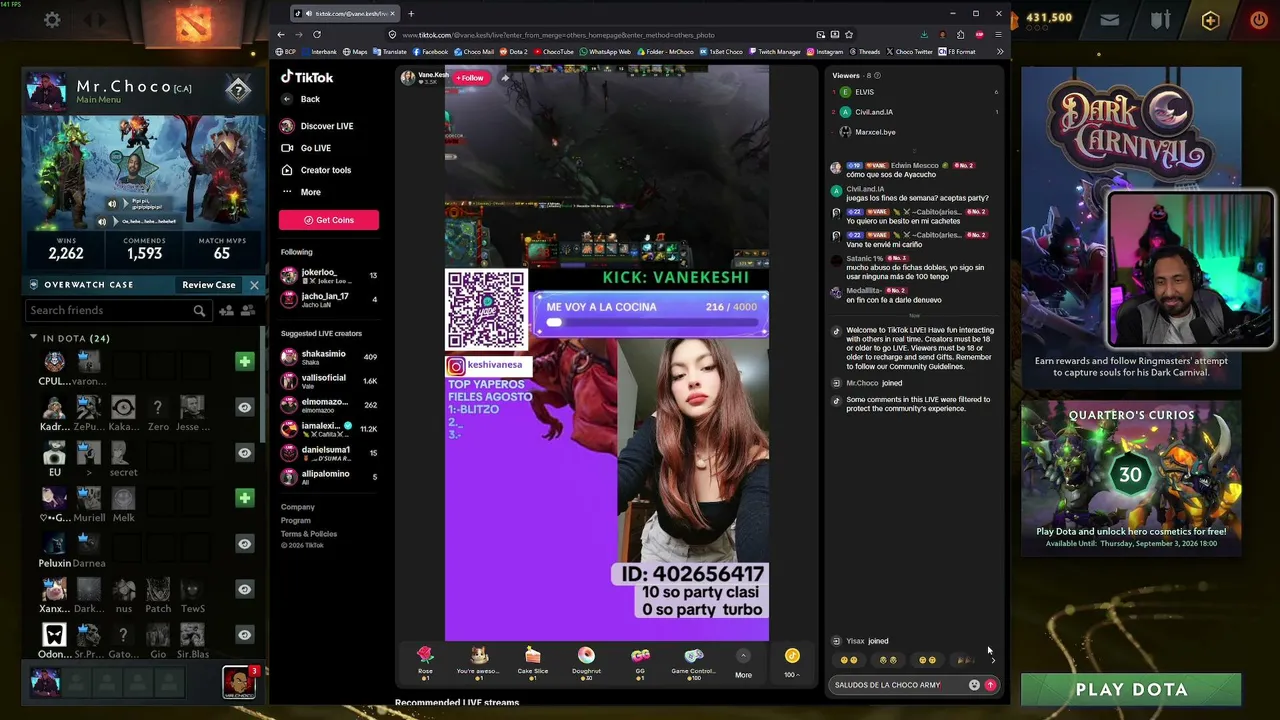Click the TikTok coin balance icon
The image size is (1280, 720).
tap(792, 656)
